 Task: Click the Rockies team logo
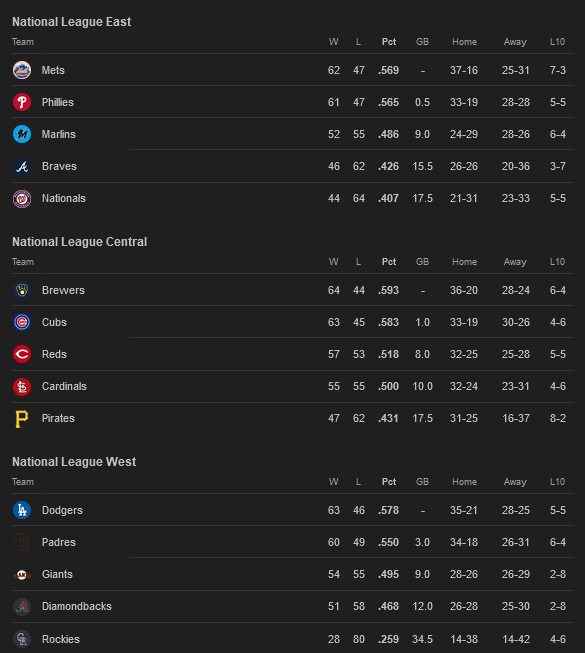[22, 638]
